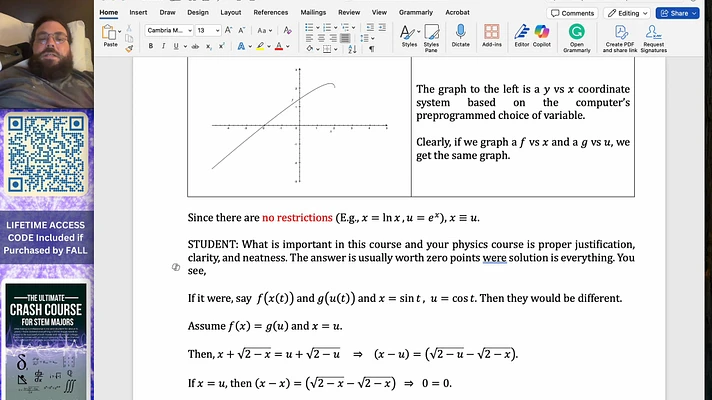Increase paragraph indent
Viewport: 712px width, 400px height.
(382, 28)
